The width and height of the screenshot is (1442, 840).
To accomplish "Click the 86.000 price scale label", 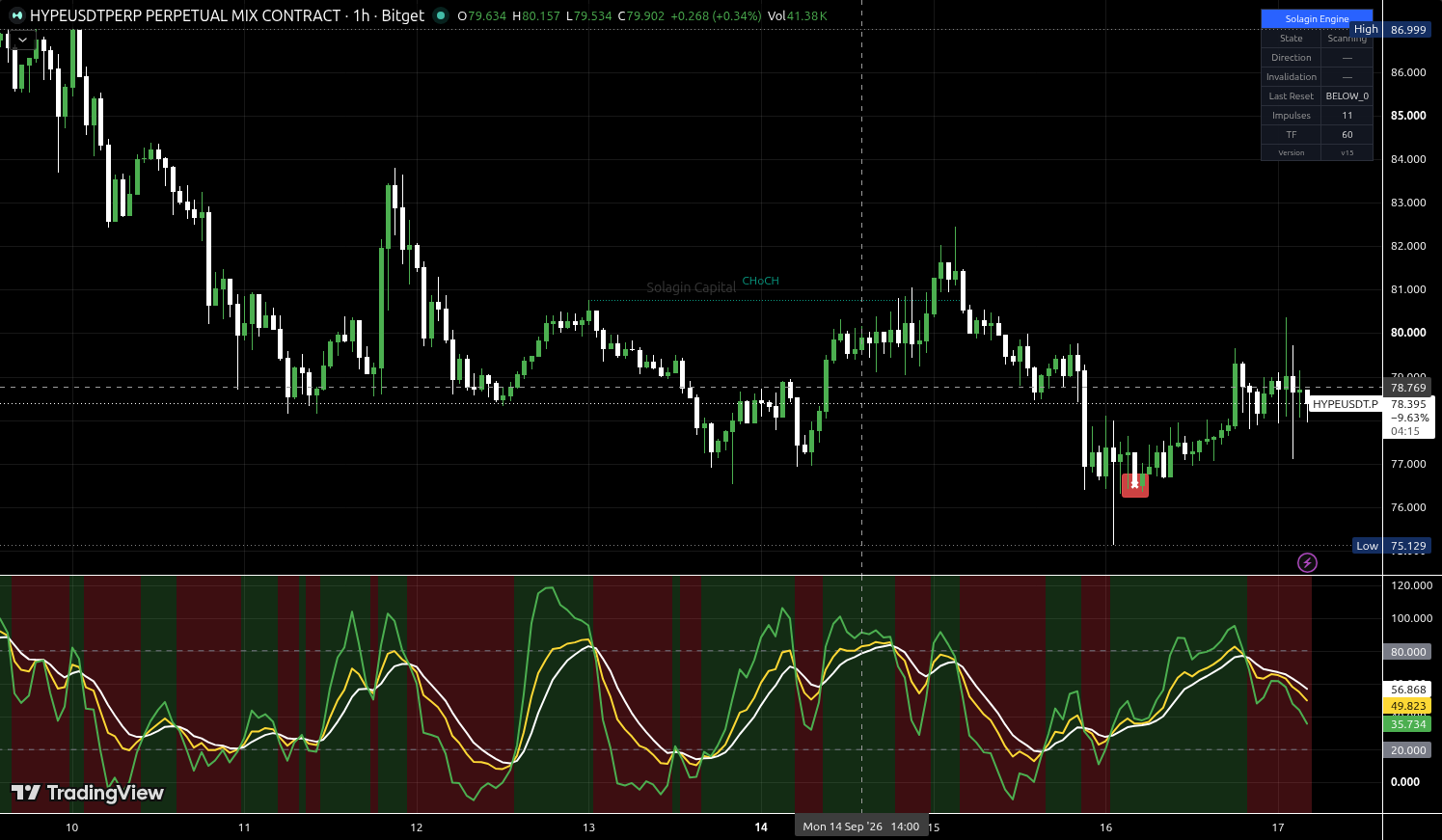I will [1408, 72].
